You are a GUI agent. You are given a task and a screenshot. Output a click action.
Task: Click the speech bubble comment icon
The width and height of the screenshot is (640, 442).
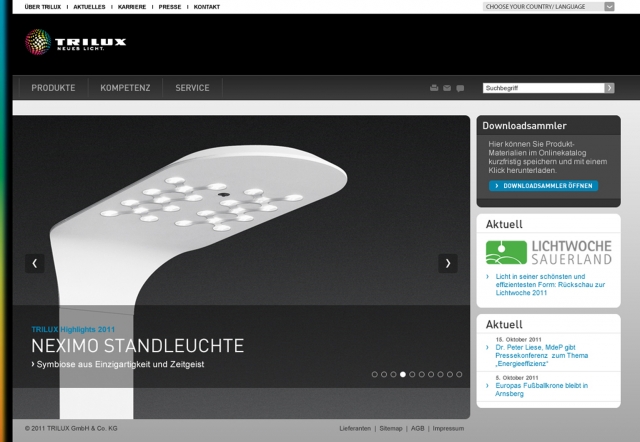click(460, 88)
